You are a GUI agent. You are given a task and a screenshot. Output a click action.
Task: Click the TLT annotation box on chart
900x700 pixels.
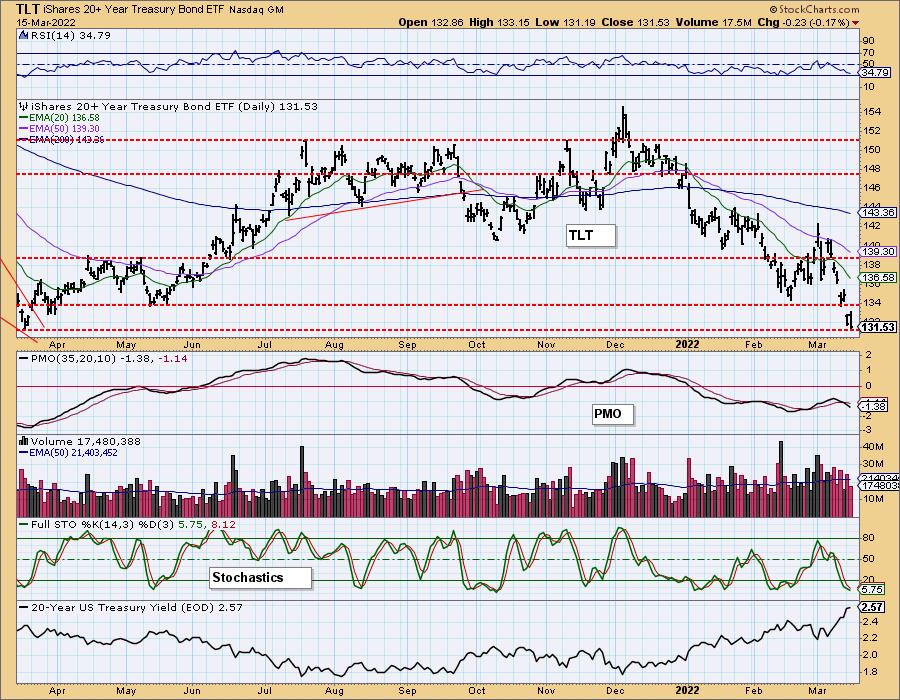click(591, 235)
